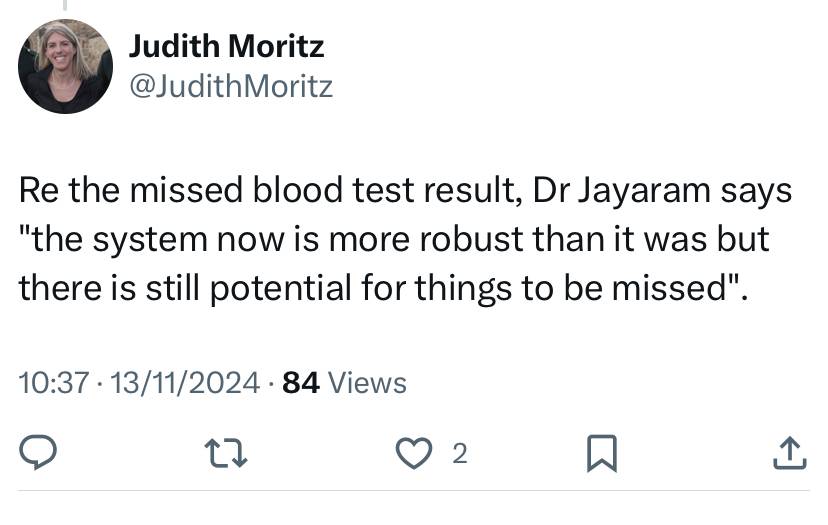Click the 10:37 timestamp
This screenshot has width=828, height=525.
[54, 383]
